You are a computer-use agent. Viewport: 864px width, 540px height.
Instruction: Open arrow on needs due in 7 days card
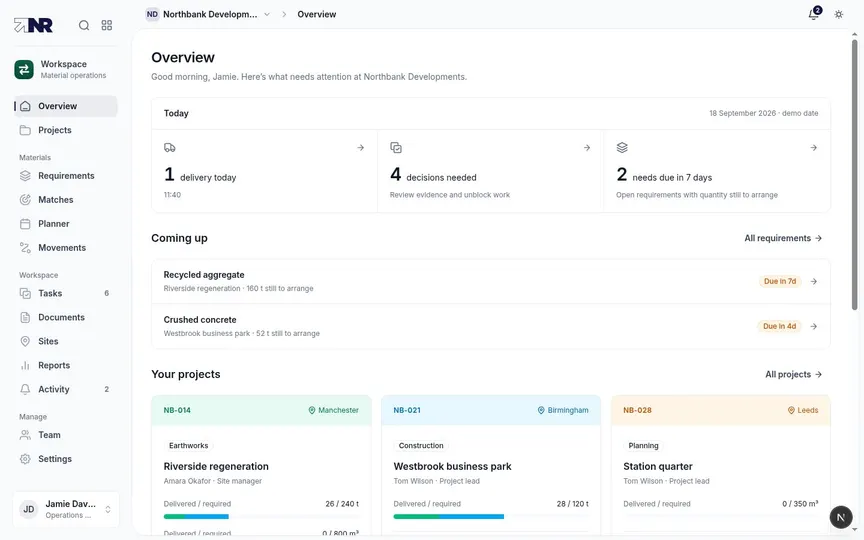(813, 148)
